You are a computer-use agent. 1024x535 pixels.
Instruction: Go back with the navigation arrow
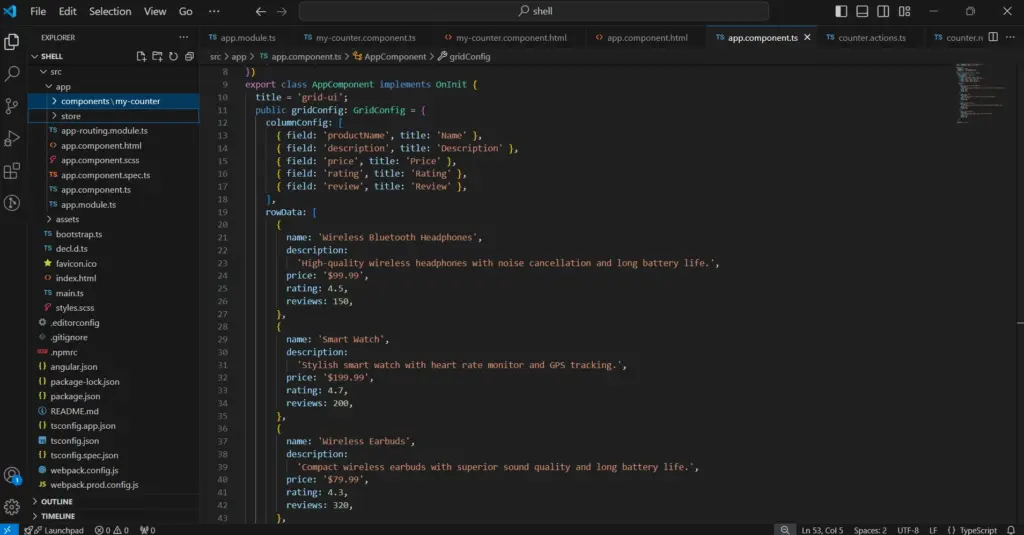261,11
